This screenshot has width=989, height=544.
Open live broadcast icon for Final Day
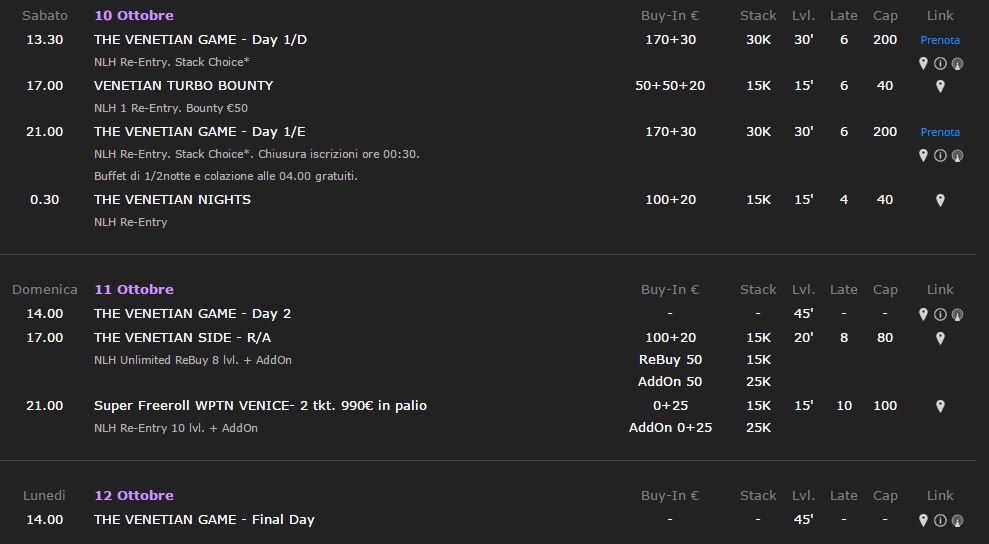point(957,521)
